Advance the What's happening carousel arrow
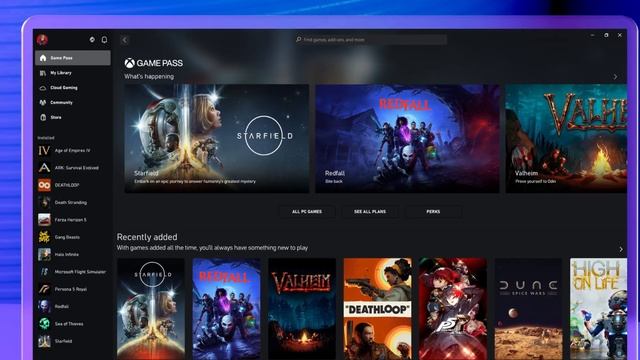Viewport: 640px width, 360px height. click(615, 77)
